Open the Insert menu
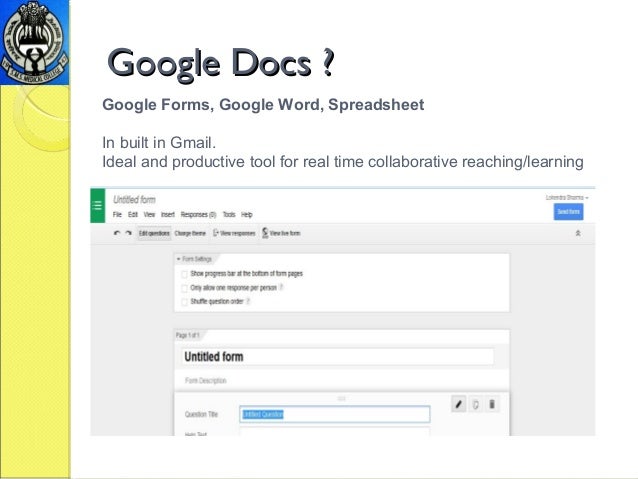Viewport: 638px width, 479px height. (168, 214)
